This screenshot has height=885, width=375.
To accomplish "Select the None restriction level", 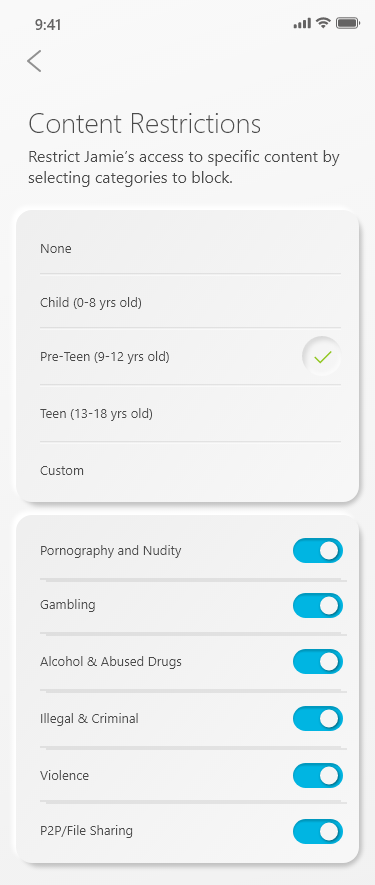I will point(190,248).
